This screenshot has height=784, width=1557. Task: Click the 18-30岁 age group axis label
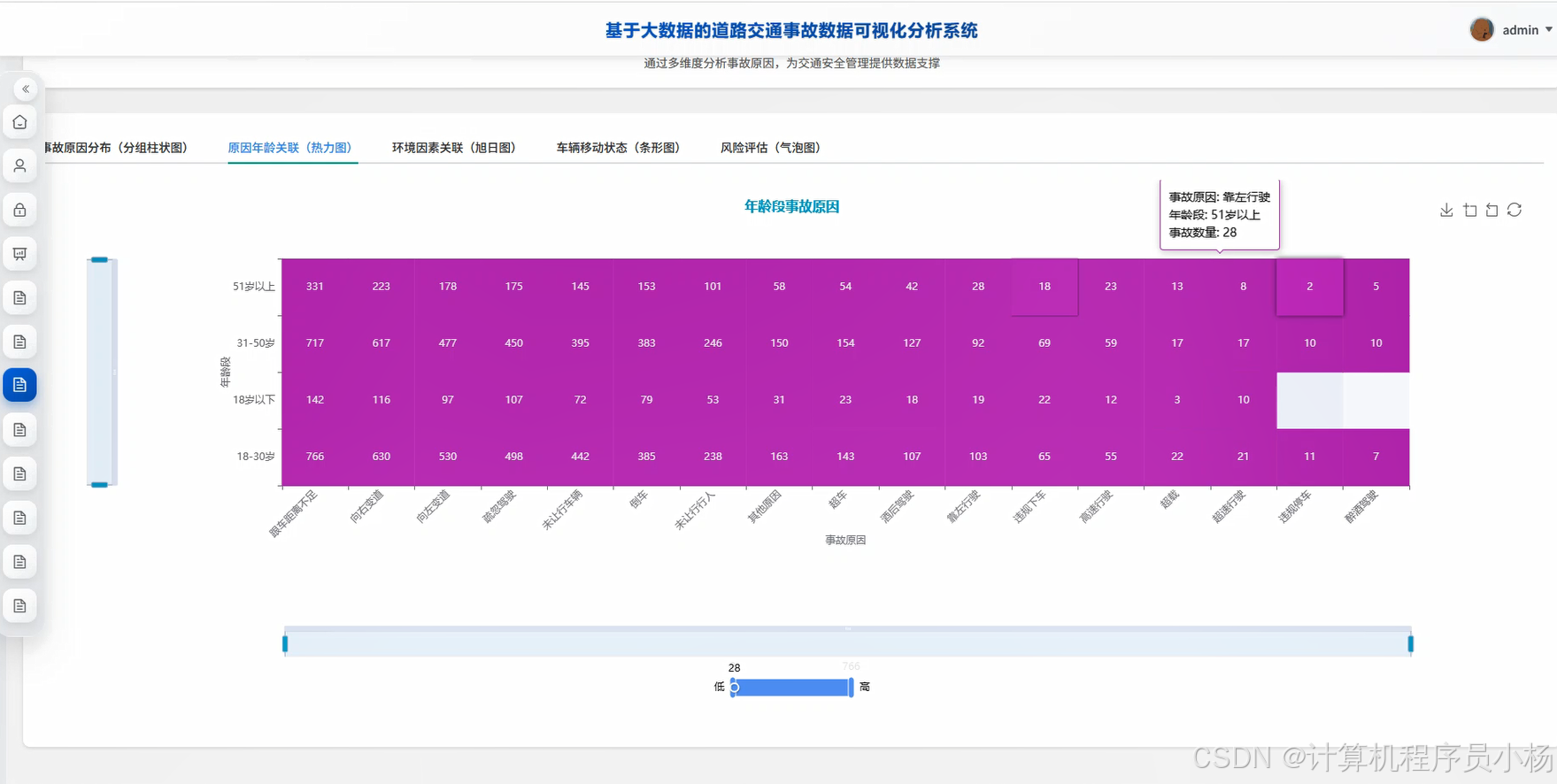[256, 457]
